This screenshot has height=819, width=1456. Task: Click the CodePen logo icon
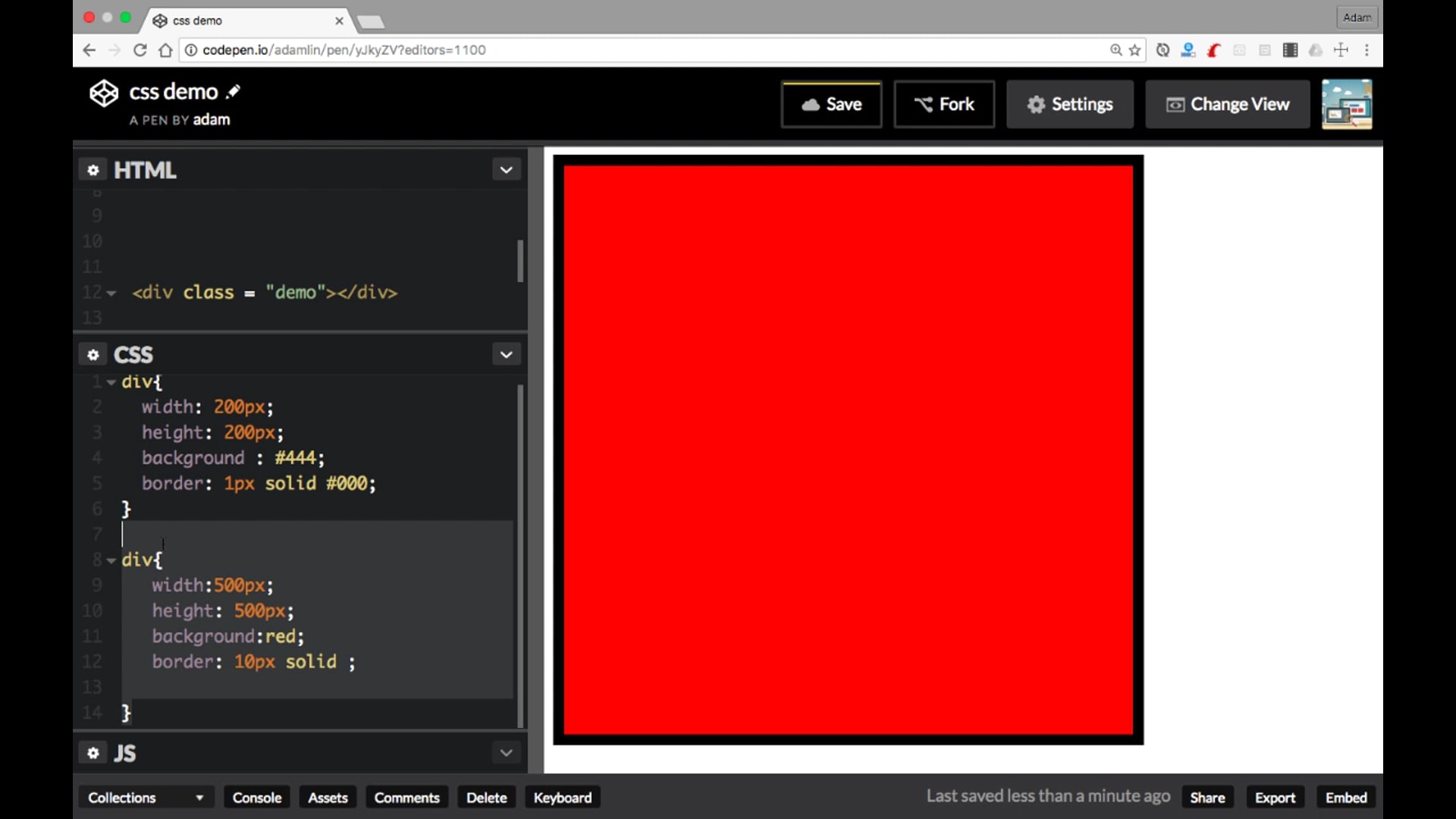tap(104, 93)
